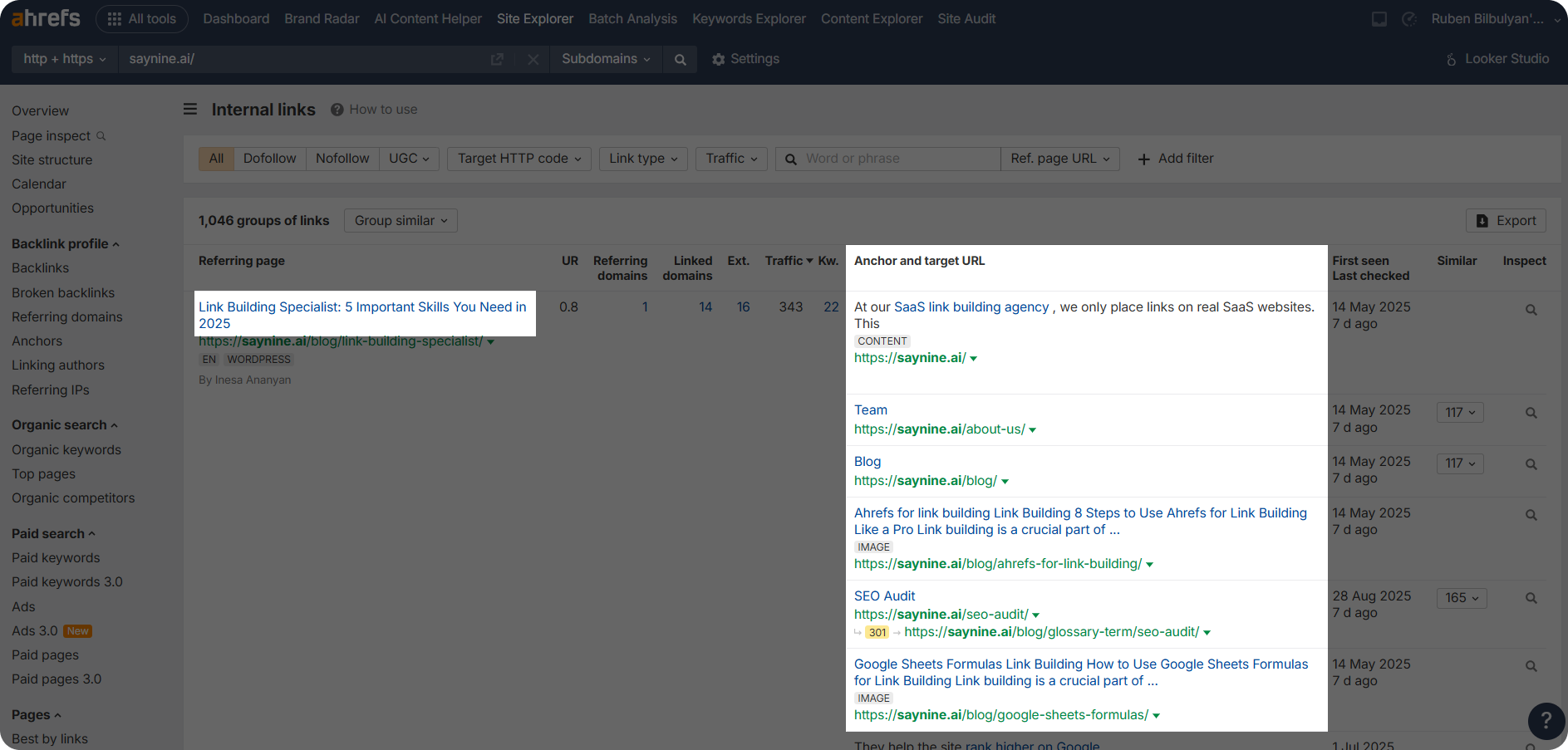Viewport: 1568px width, 750px height.
Task: Open Organic keywords in sidebar
Action: pos(66,449)
